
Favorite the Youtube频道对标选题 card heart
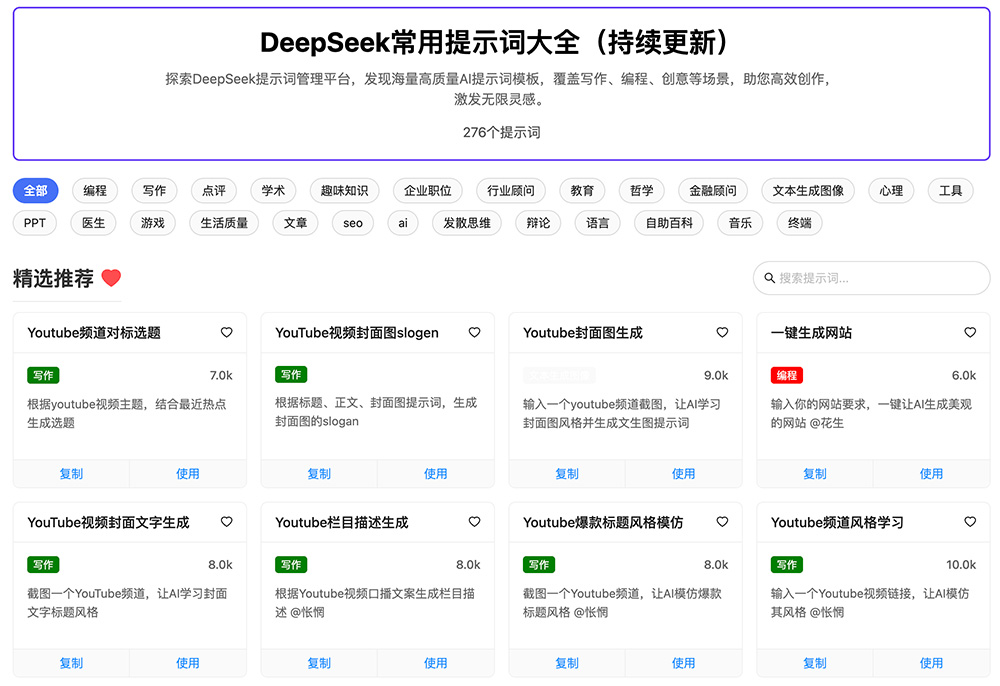click(226, 332)
